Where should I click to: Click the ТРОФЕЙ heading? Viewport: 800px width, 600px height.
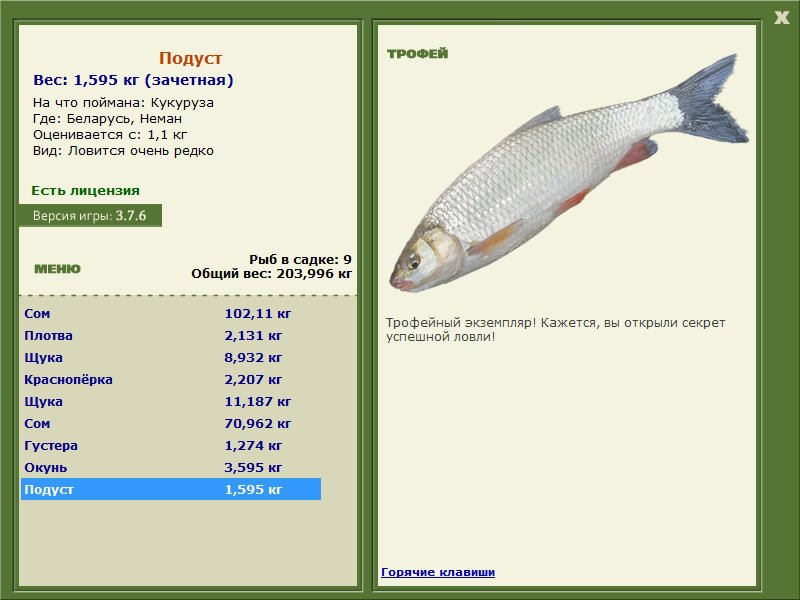click(417, 54)
